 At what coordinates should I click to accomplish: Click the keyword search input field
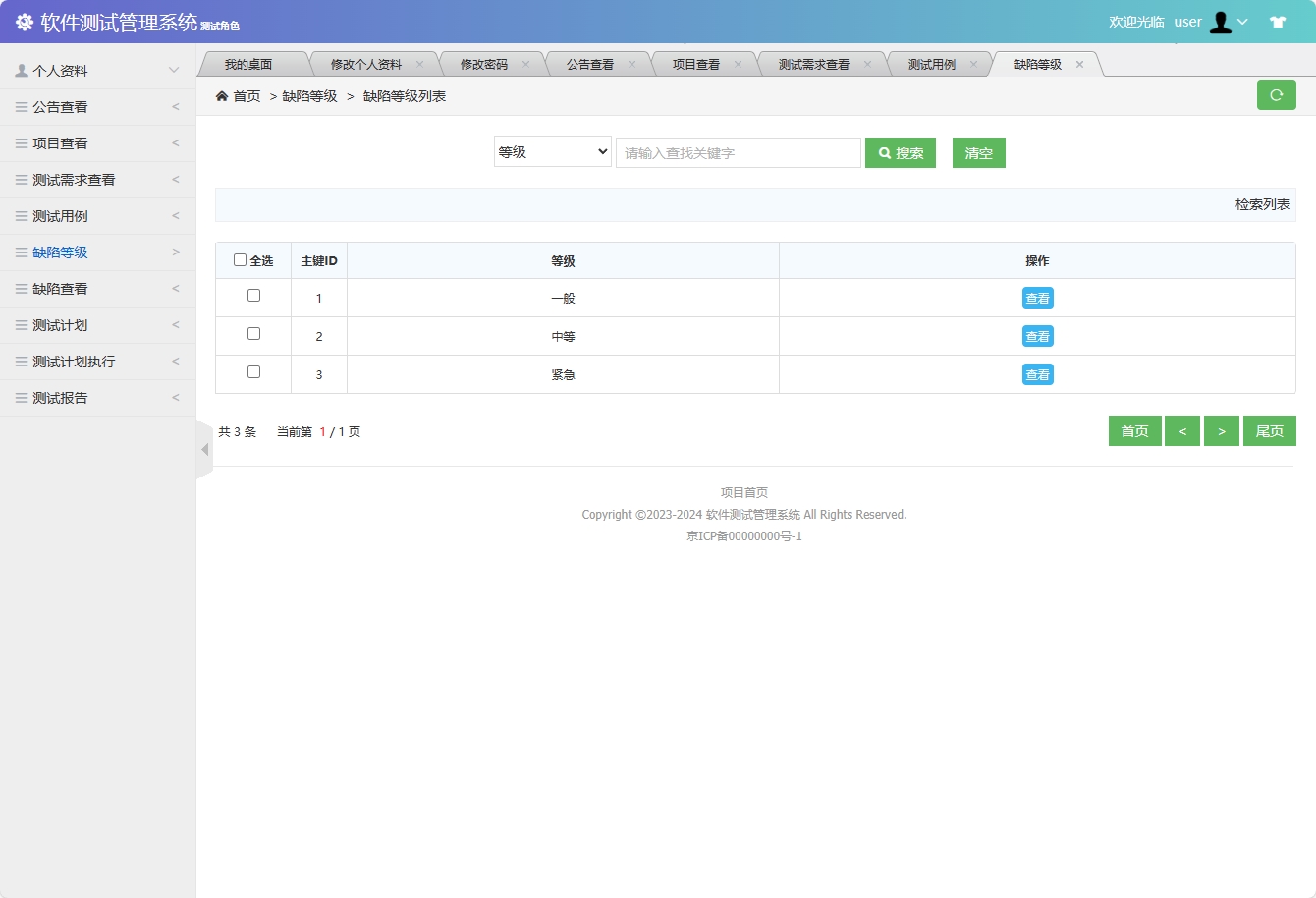tap(738, 152)
